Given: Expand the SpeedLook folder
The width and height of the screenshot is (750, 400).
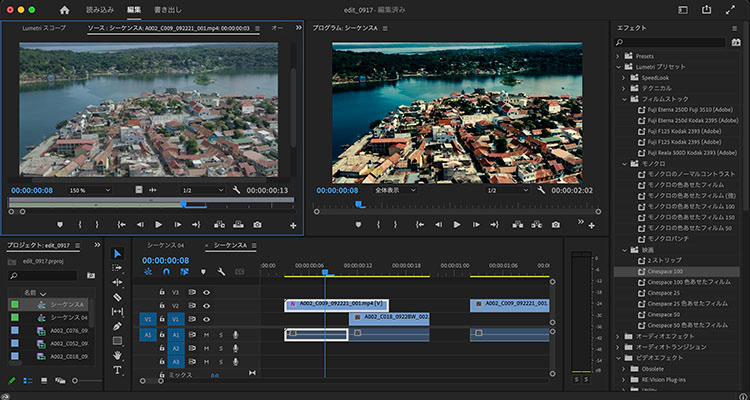Looking at the screenshot, I should coord(624,78).
